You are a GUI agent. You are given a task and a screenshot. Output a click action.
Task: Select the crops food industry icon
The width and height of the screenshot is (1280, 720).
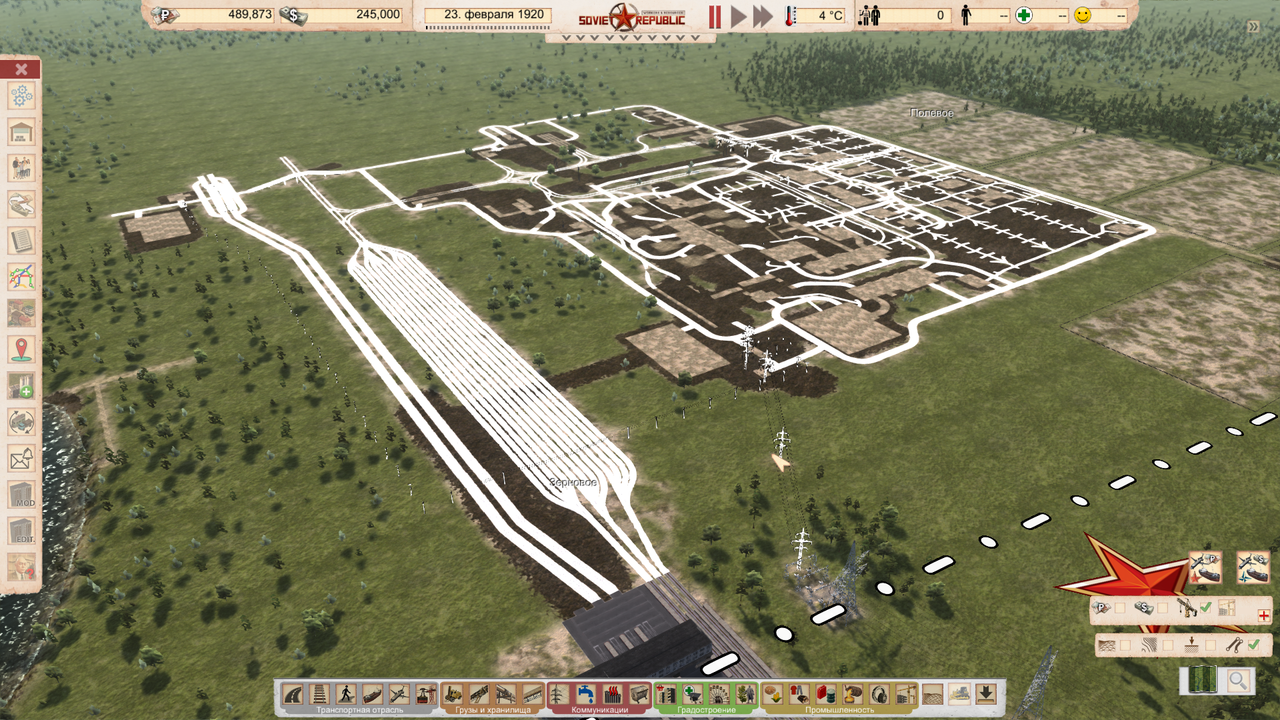click(773, 694)
